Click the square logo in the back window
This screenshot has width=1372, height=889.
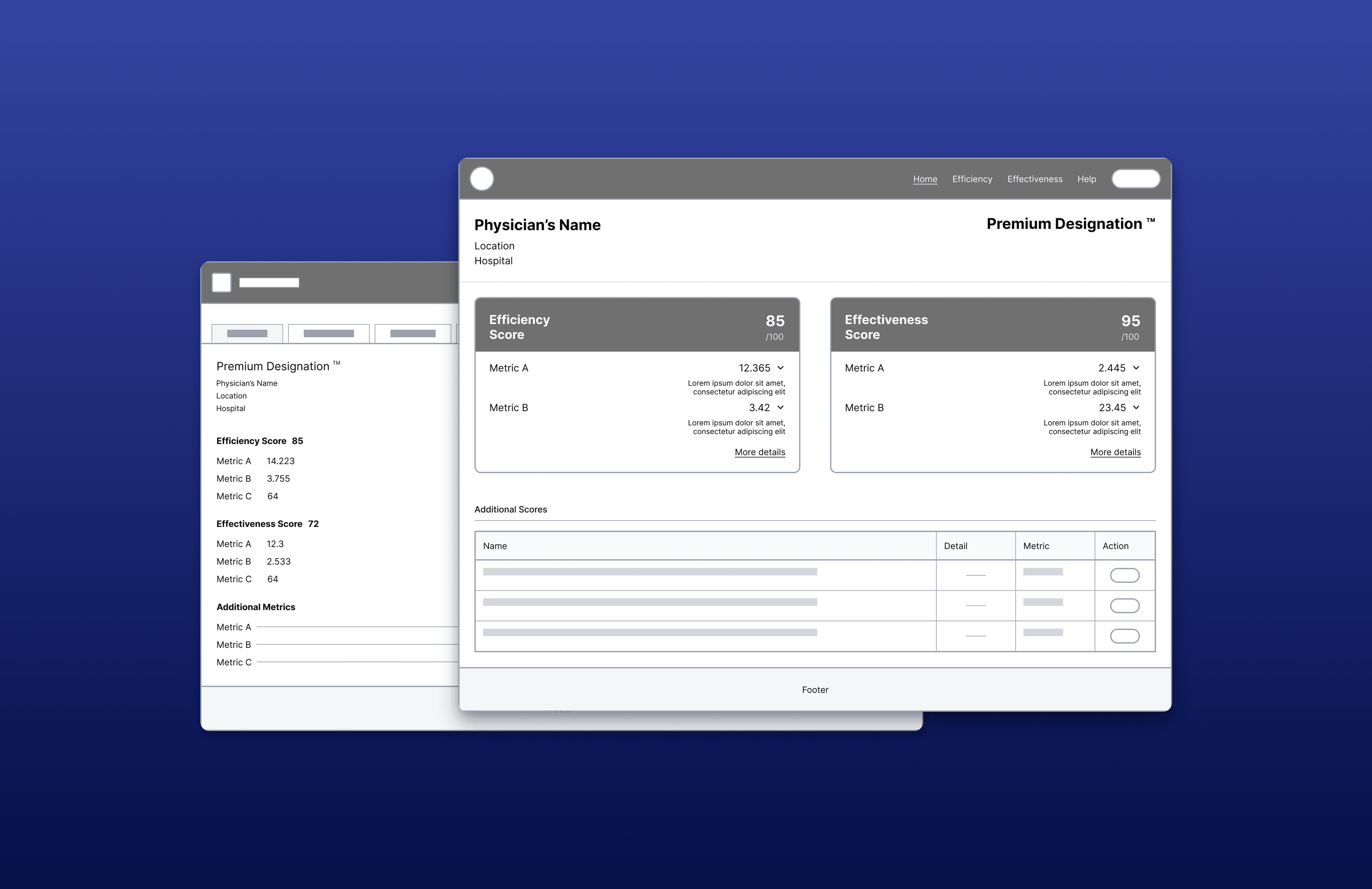tap(221, 283)
